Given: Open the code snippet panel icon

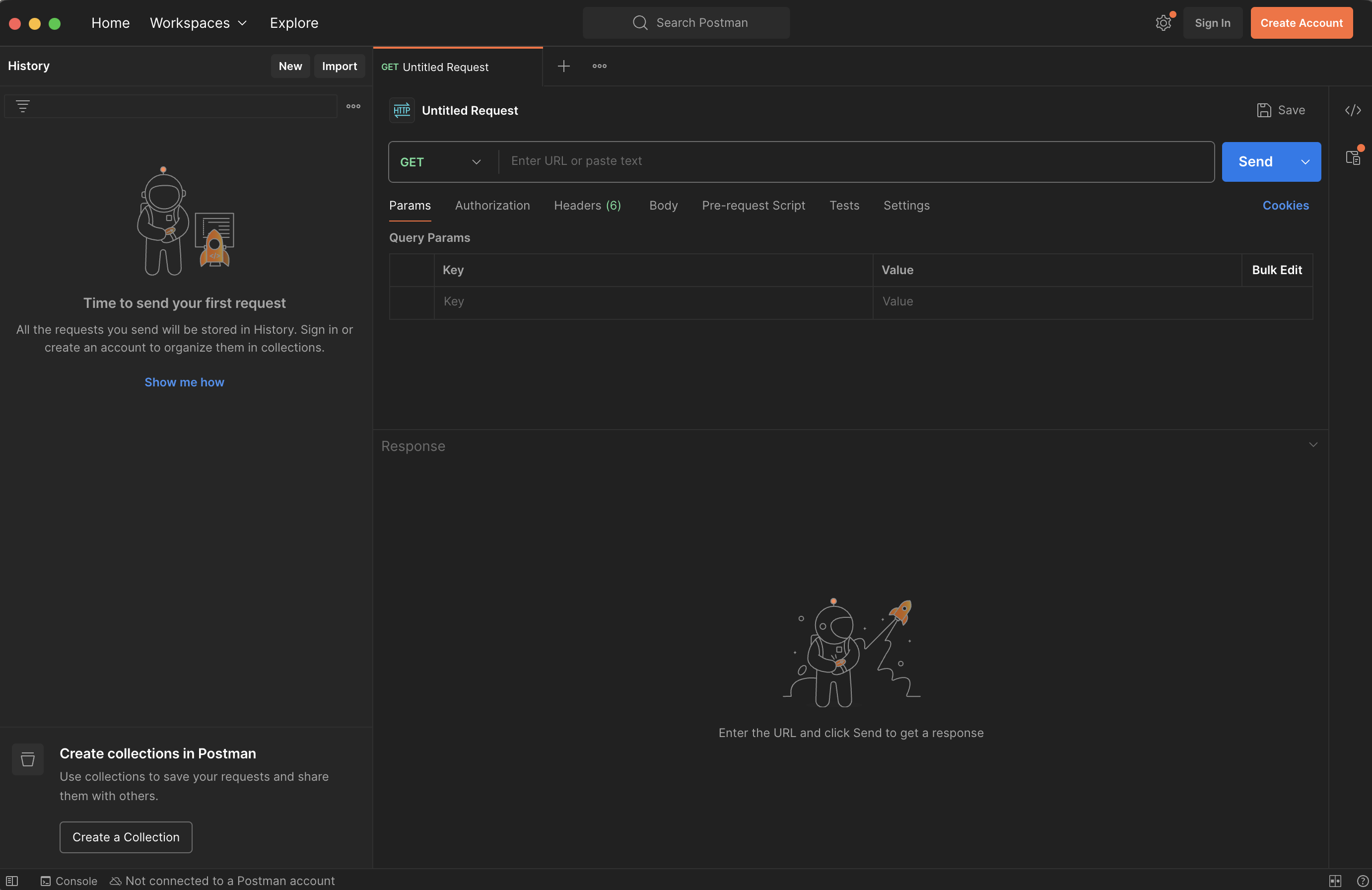Looking at the screenshot, I should coord(1353,110).
